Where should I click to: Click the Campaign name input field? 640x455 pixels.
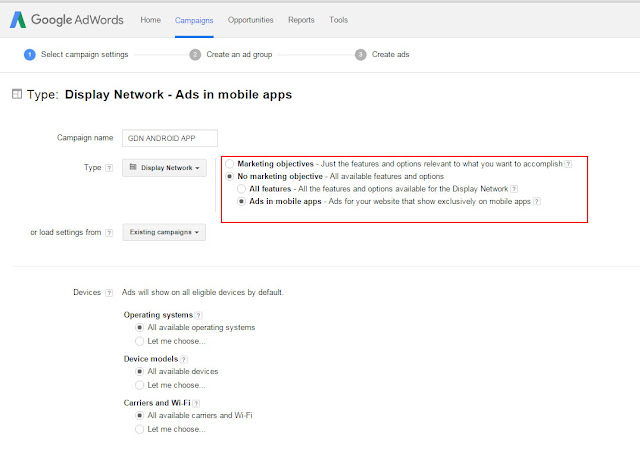tap(170, 138)
